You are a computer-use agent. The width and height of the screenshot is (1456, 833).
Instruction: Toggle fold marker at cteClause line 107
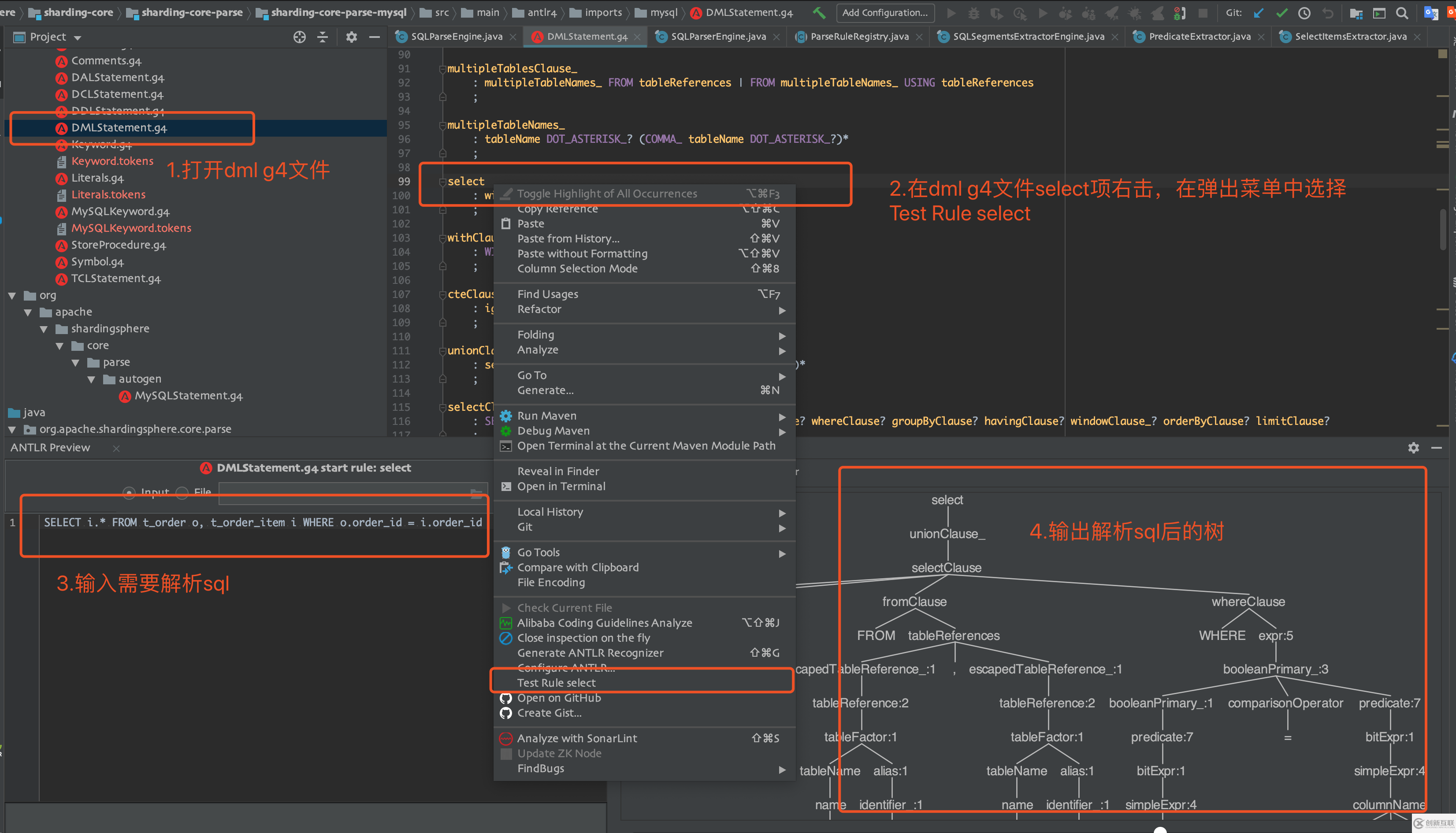pyautogui.click(x=442, y=295)
